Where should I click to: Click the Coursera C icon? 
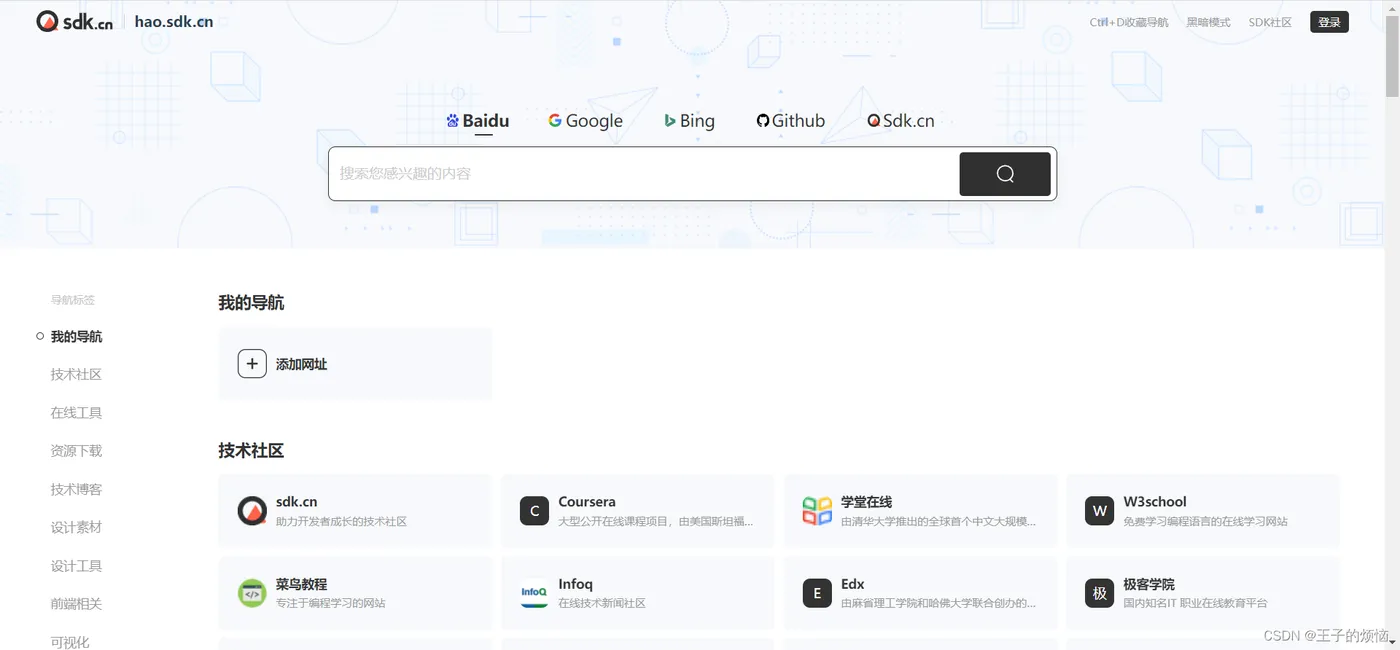535,511
